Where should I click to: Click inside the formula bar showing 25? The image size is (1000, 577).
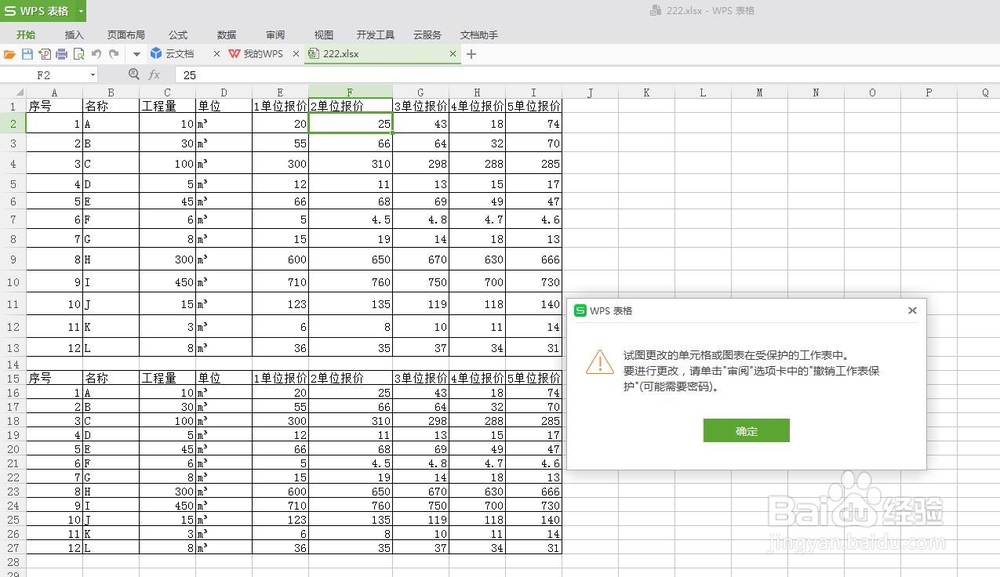tap(300, 74)
